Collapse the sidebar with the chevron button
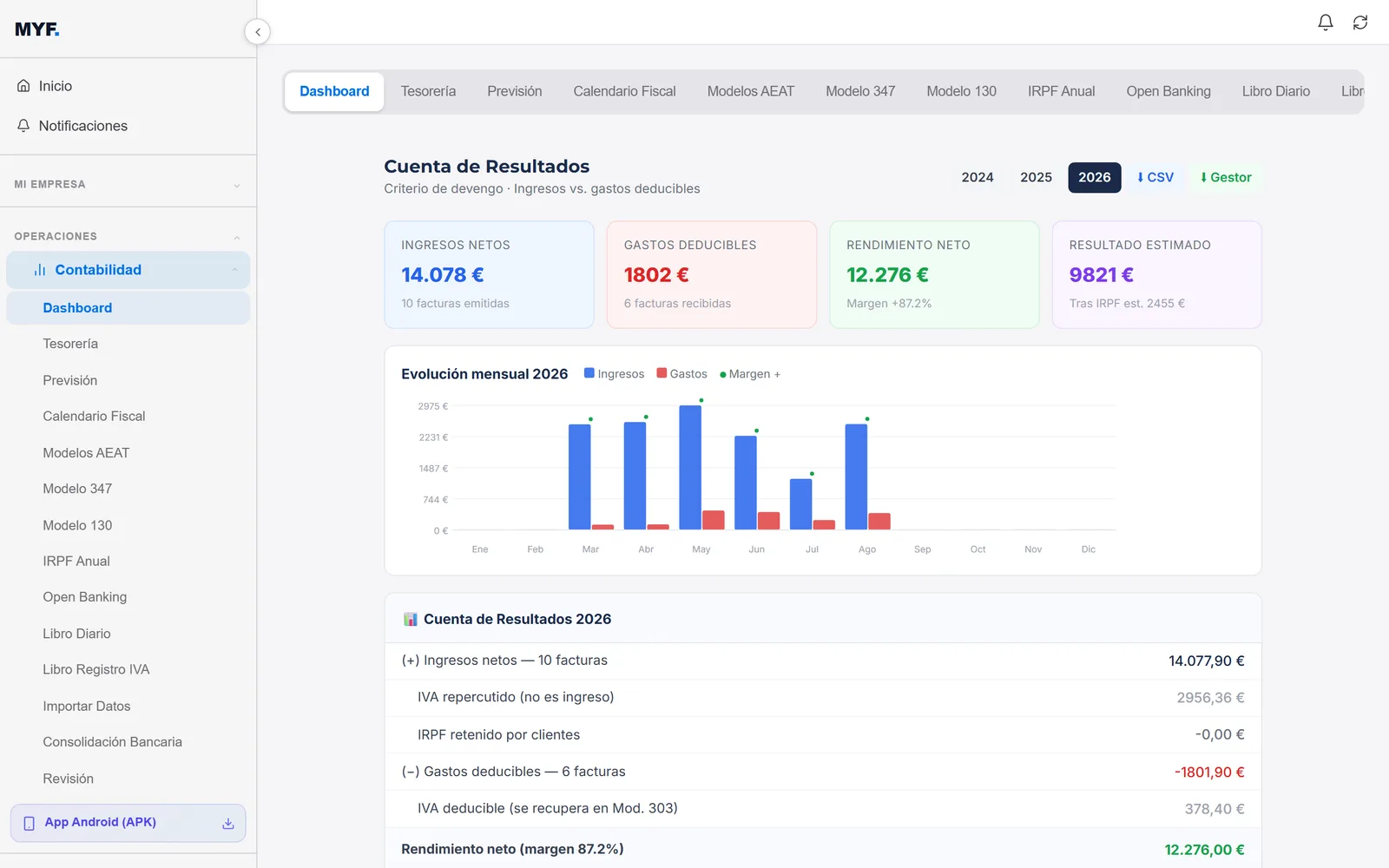 (257, 32)
